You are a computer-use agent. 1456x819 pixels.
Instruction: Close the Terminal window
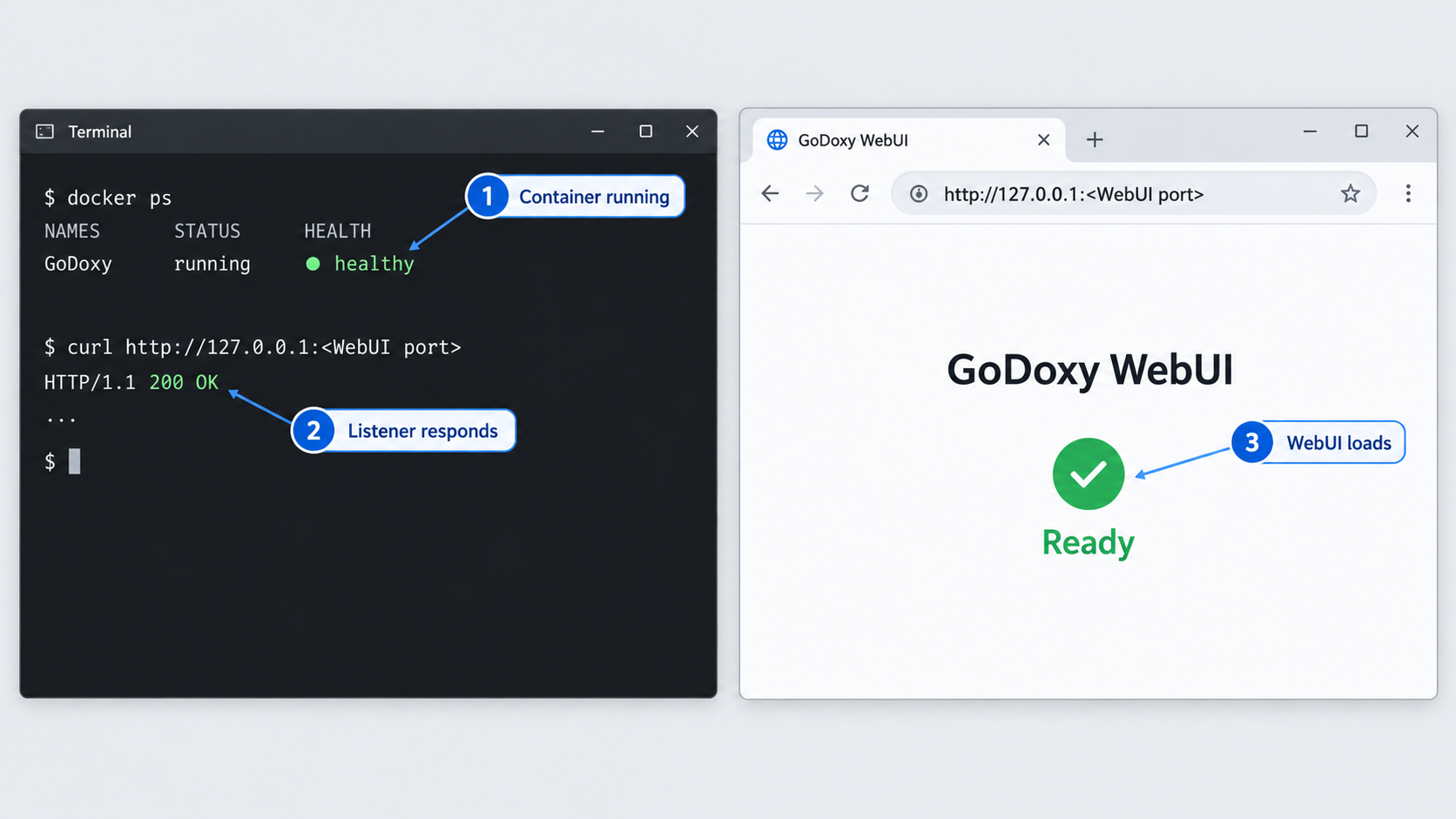(x=692, y=131)
